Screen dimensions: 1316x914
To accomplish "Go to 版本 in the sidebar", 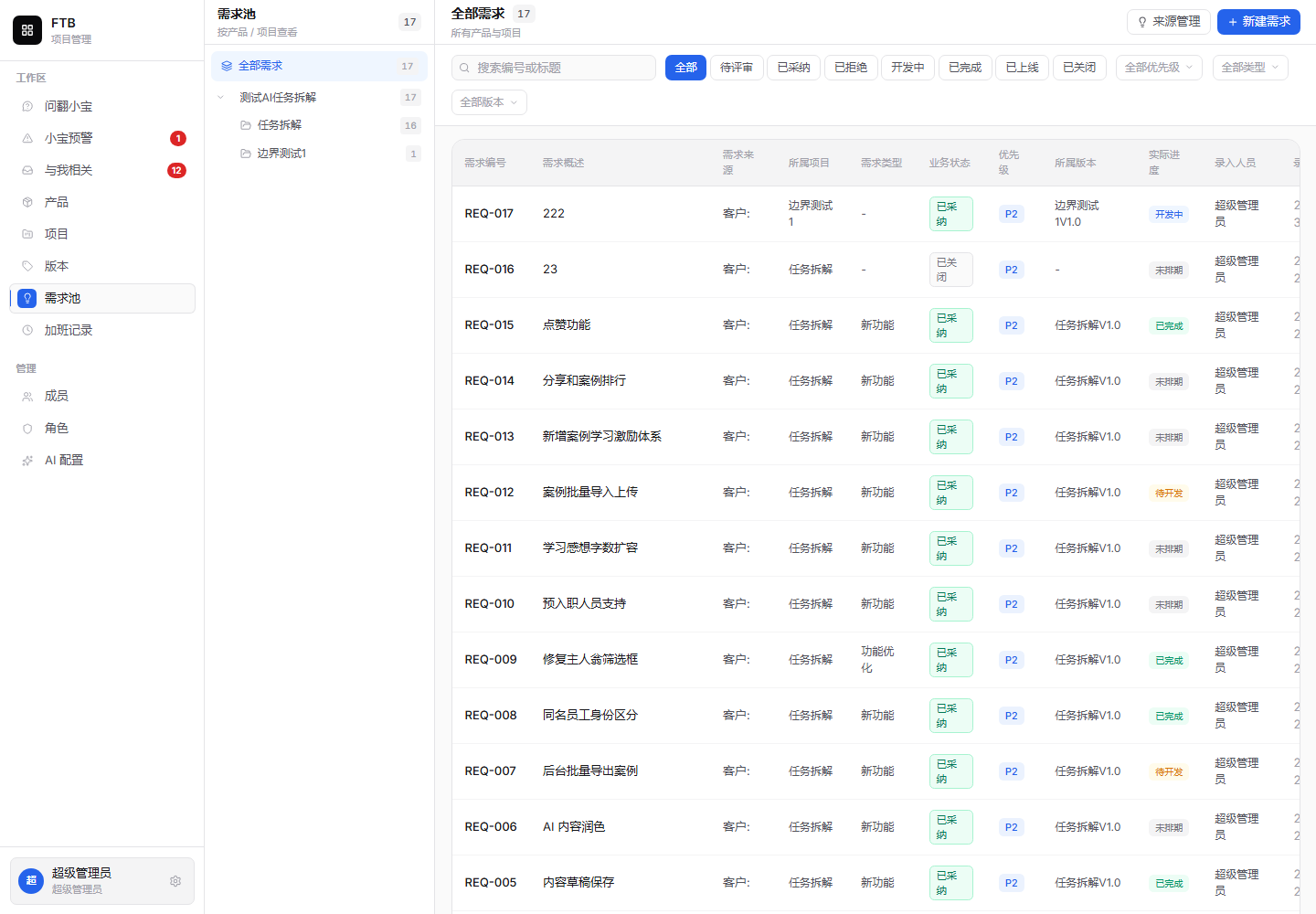I will (x=102, y=266).
